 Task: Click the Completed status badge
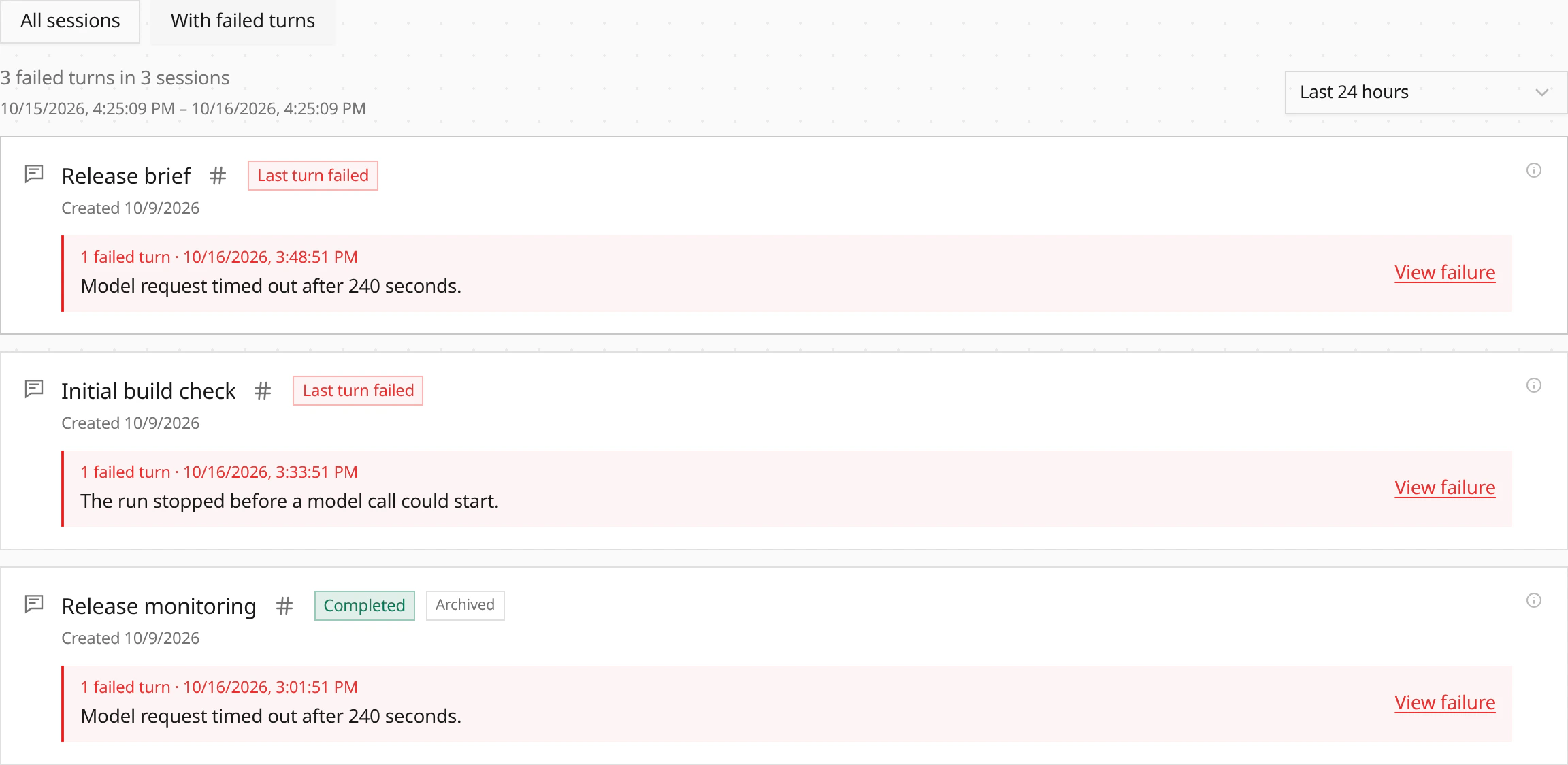(365, 606)
